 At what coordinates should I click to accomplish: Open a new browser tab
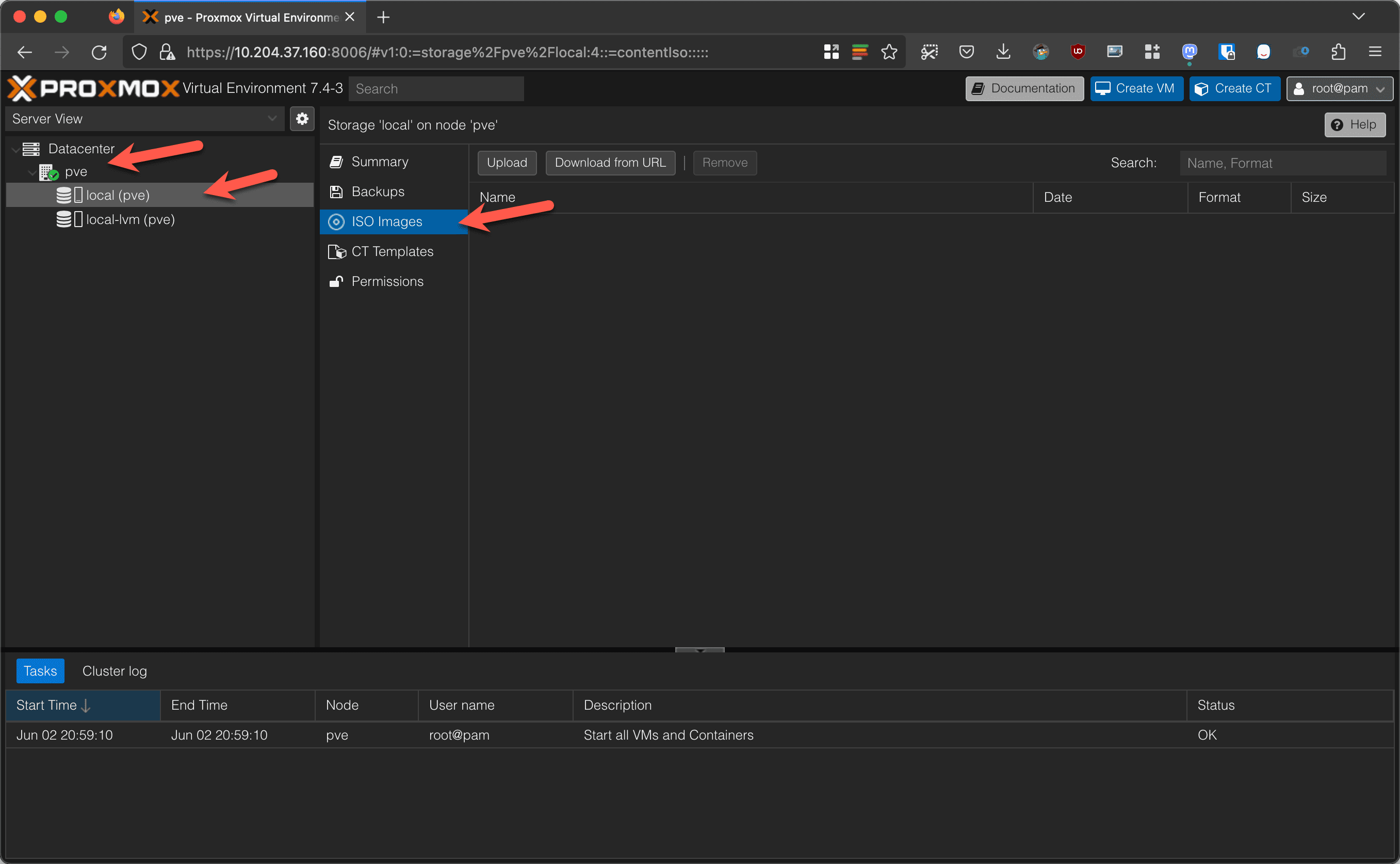pos(383,18)
